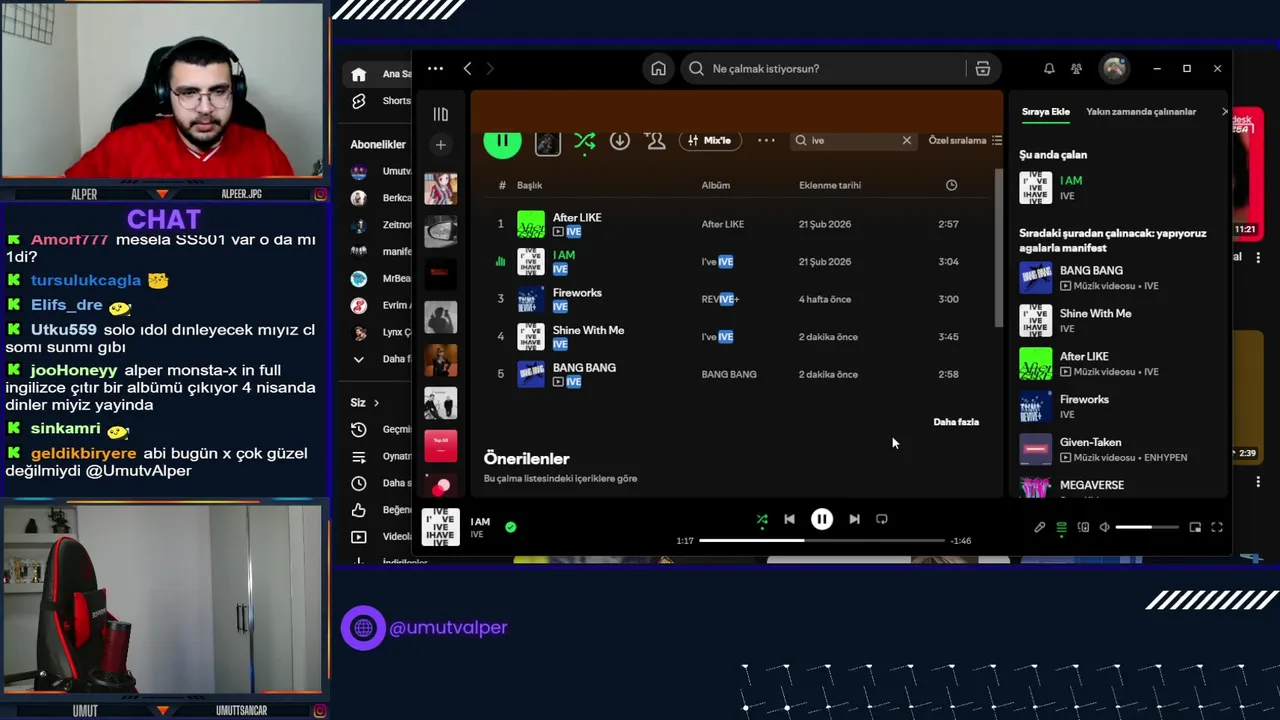Screen dimensions: 1280x720
Task: Open YouTube Home in the sidebar
Action: [359, 74]
